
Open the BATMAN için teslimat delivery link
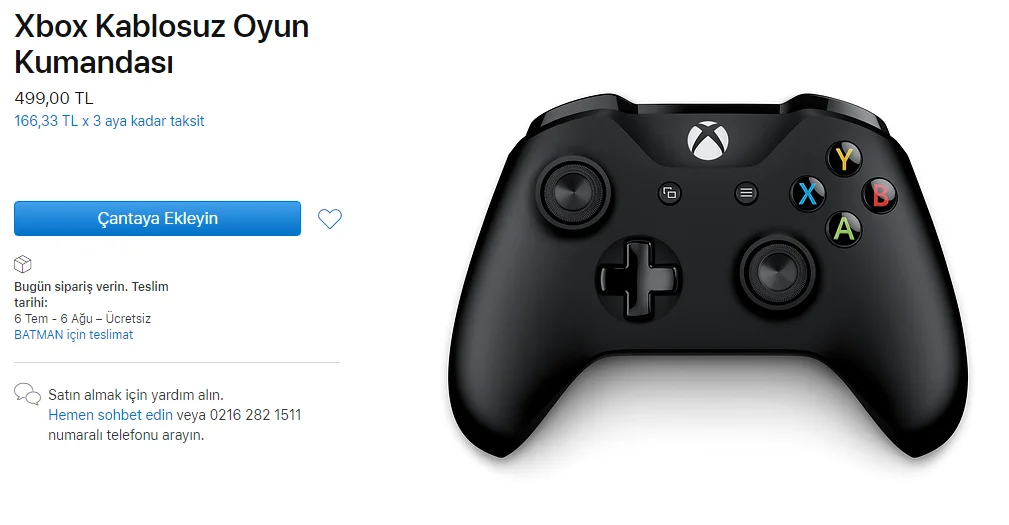coord(74,335)
